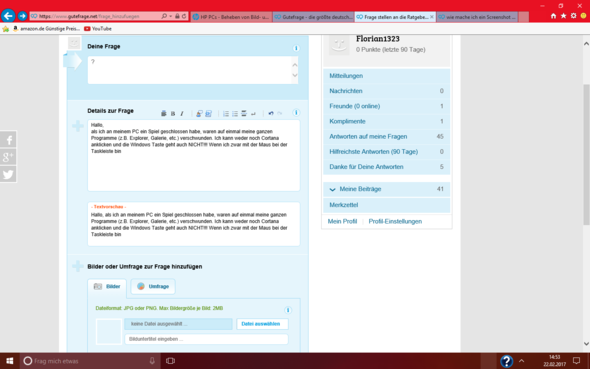This screenshot has width=590, height=369.
Task: Open Windows Start menu
Action: [10, 361]
